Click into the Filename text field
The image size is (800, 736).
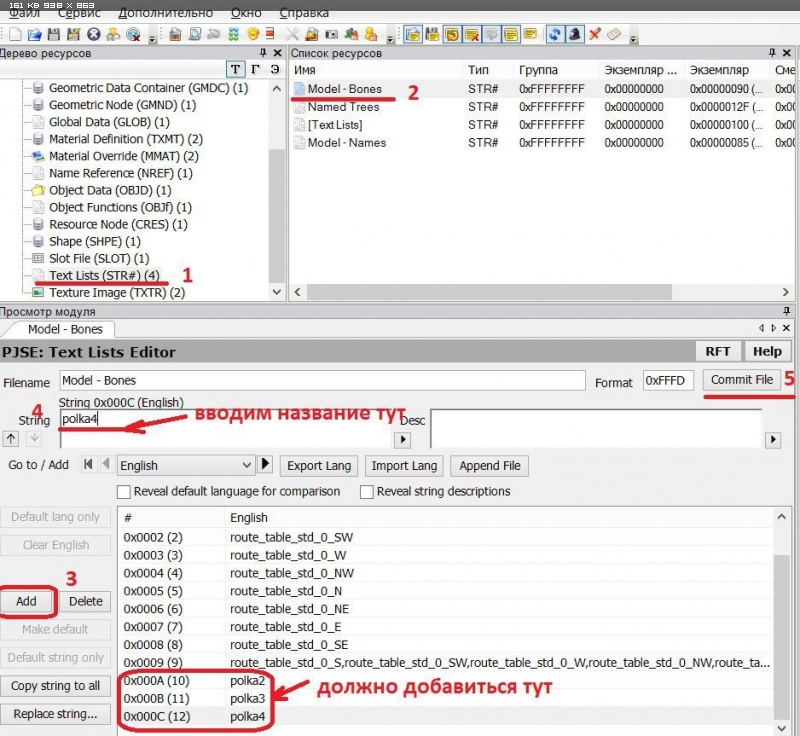point(321,381)
